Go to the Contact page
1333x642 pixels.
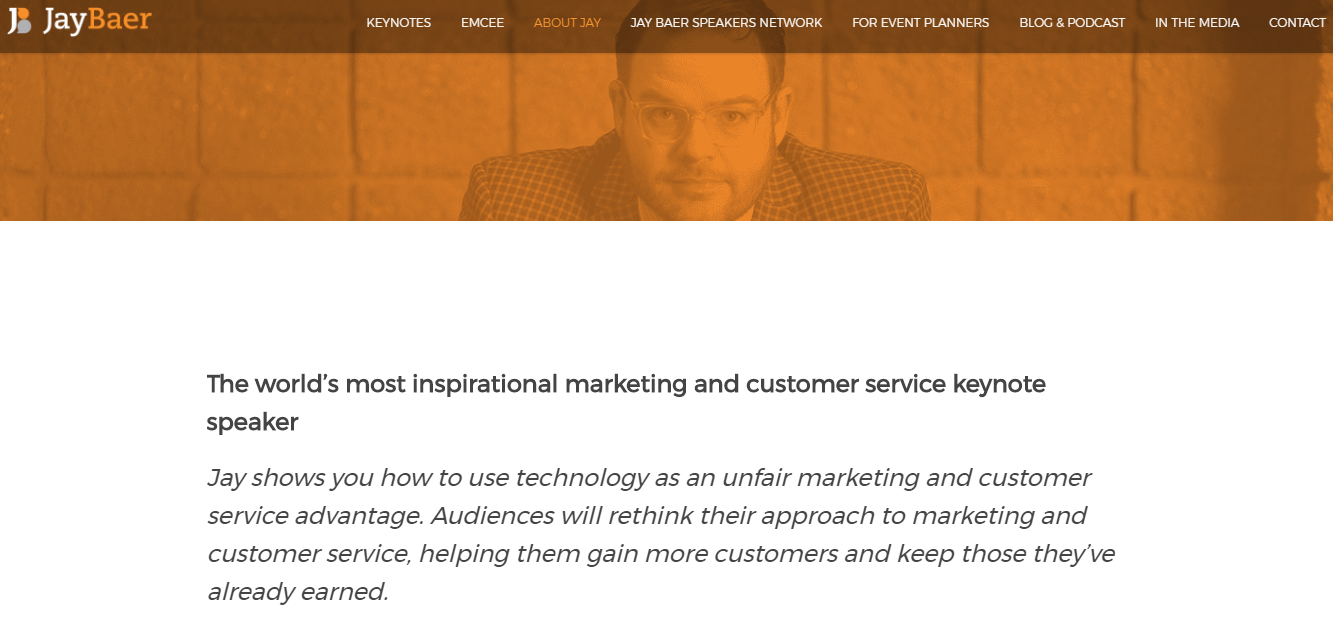(1297, 23)
